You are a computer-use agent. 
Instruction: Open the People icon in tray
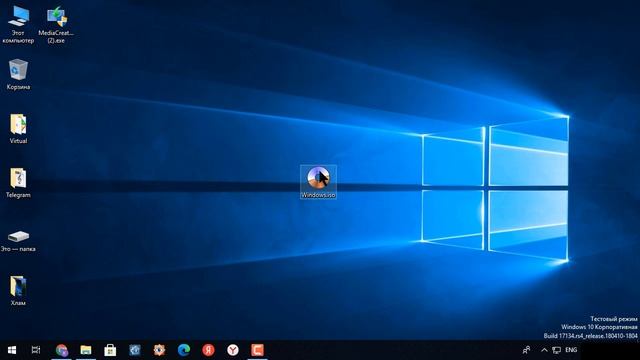coord(527,350)
